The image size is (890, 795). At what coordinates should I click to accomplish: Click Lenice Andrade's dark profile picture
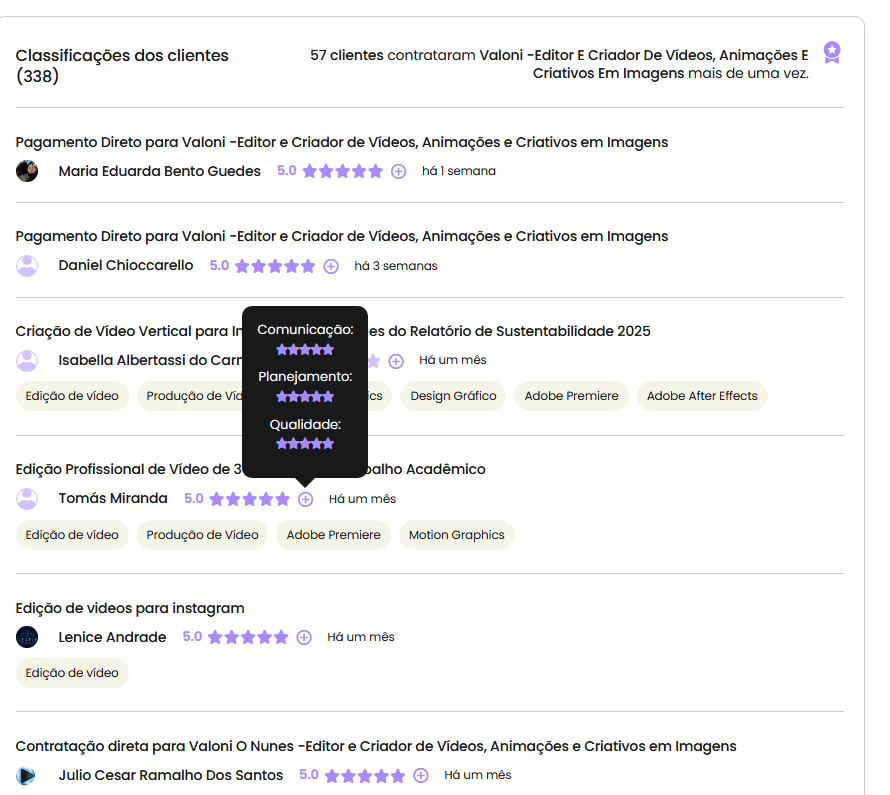pyautogui.click(x=27, y=637)
